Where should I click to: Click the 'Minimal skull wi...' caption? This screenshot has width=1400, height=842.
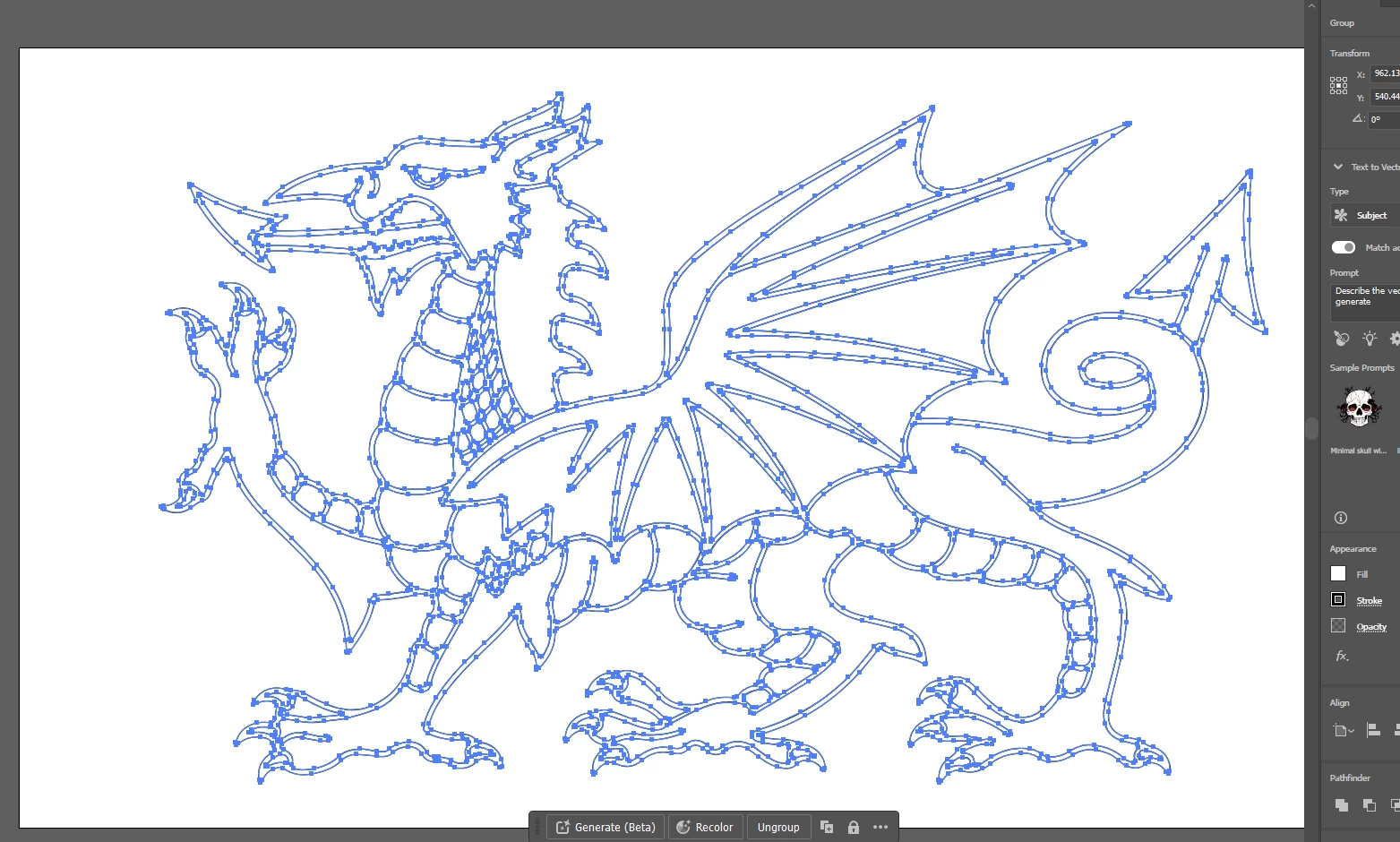[x=1358, y=451]
